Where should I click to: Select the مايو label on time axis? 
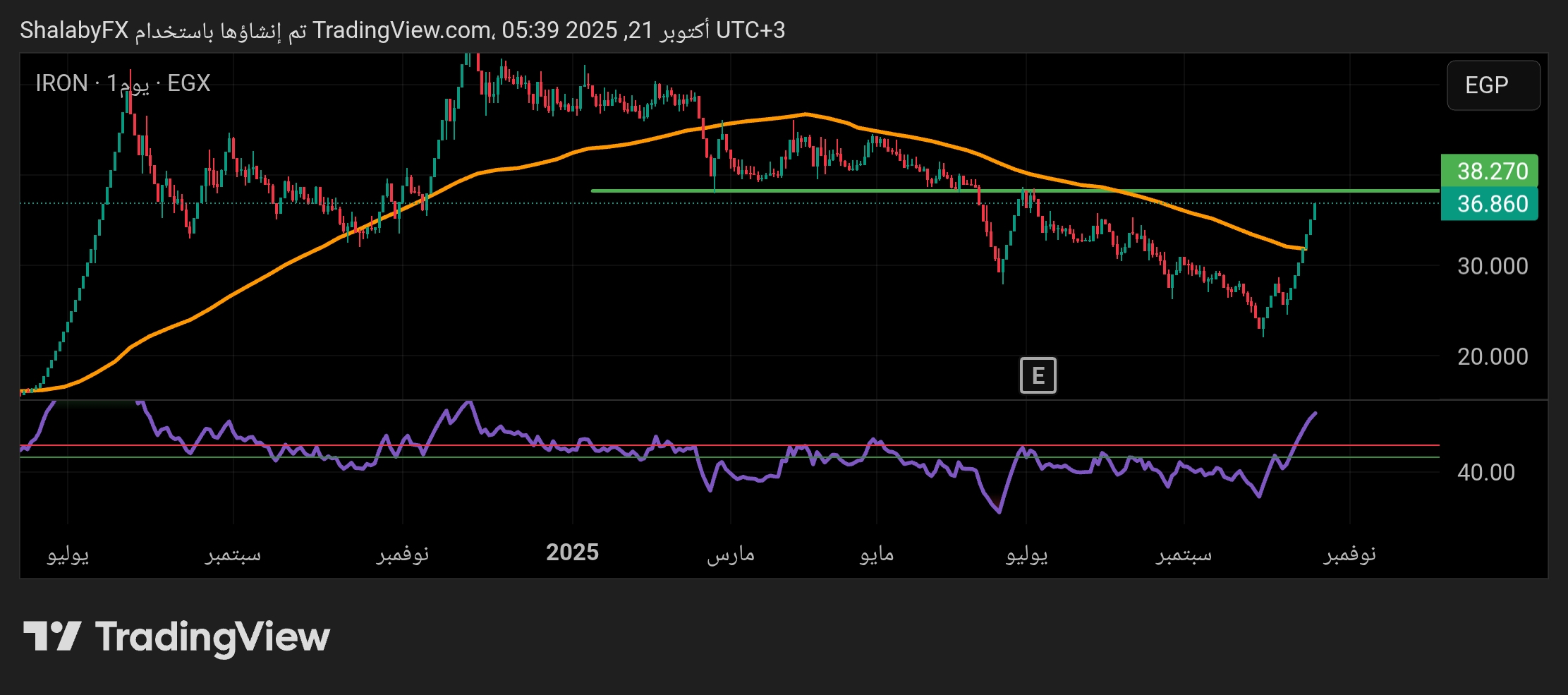[877, 554]
